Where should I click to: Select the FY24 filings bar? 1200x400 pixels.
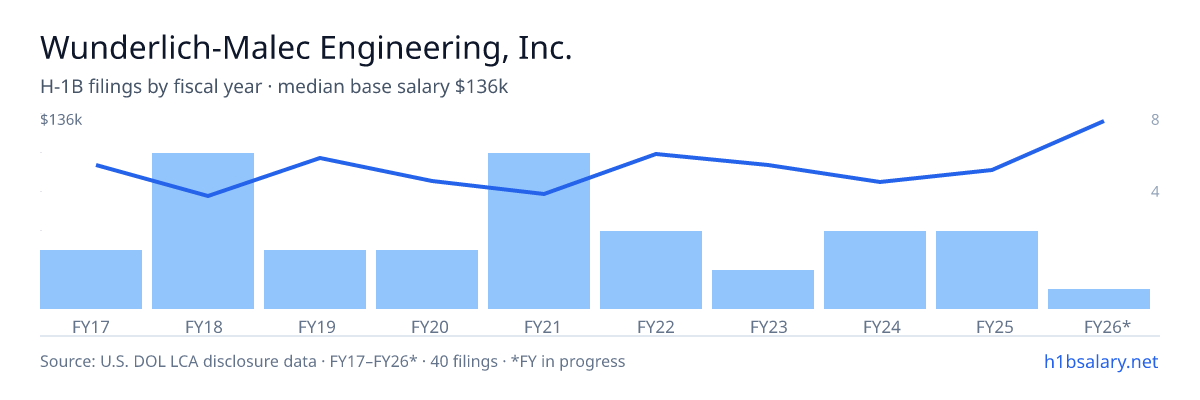[875, 270]
